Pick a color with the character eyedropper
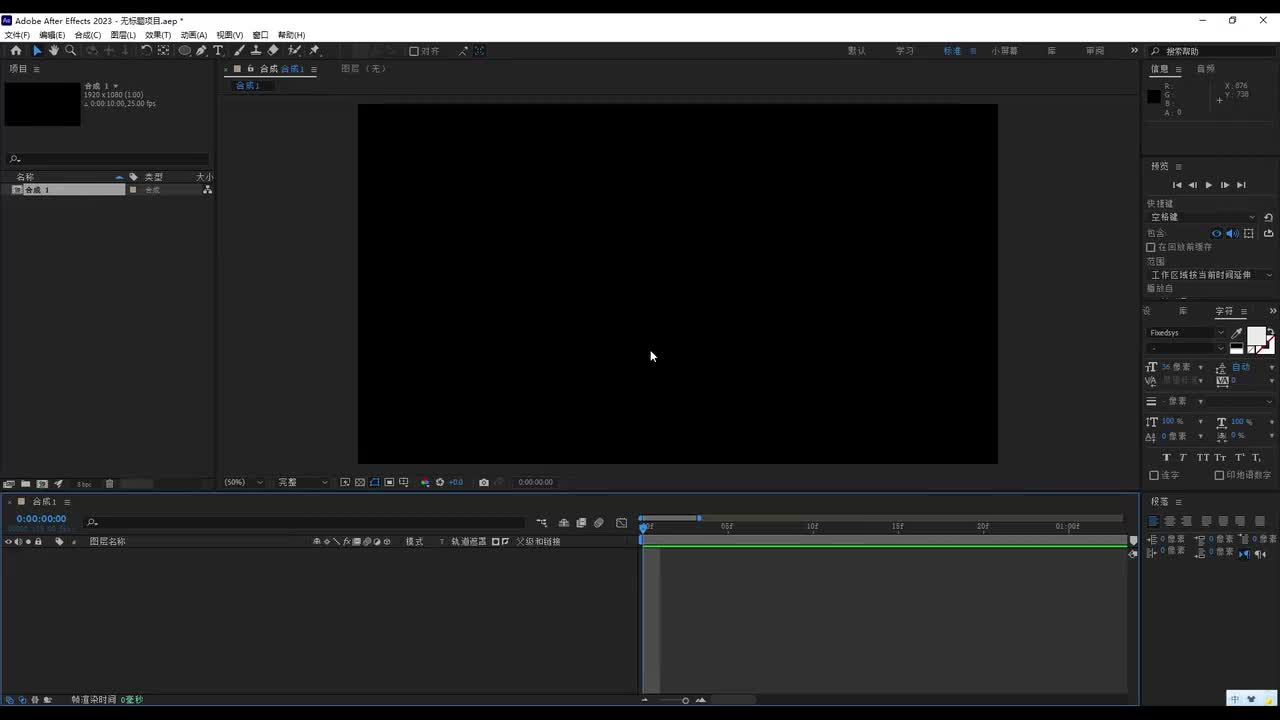Image resolution: width=1280 pixels, height=720 pixels. coord(1237,333)
